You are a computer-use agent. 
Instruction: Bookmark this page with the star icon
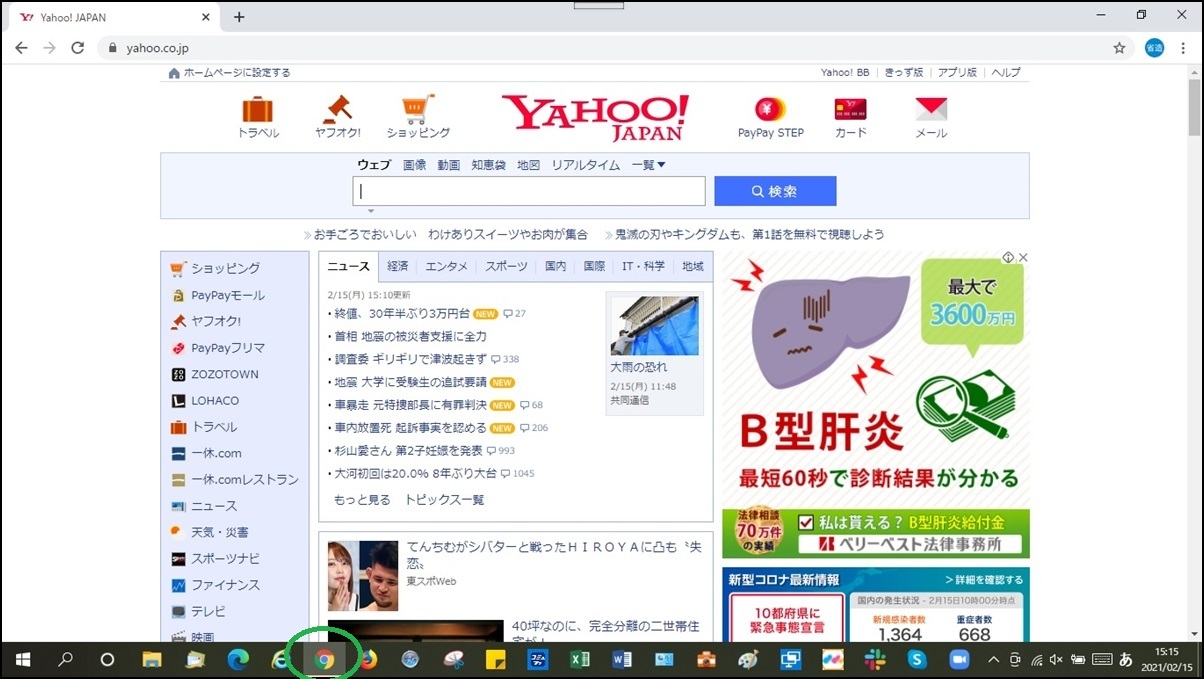click(x=1119, y=47)
